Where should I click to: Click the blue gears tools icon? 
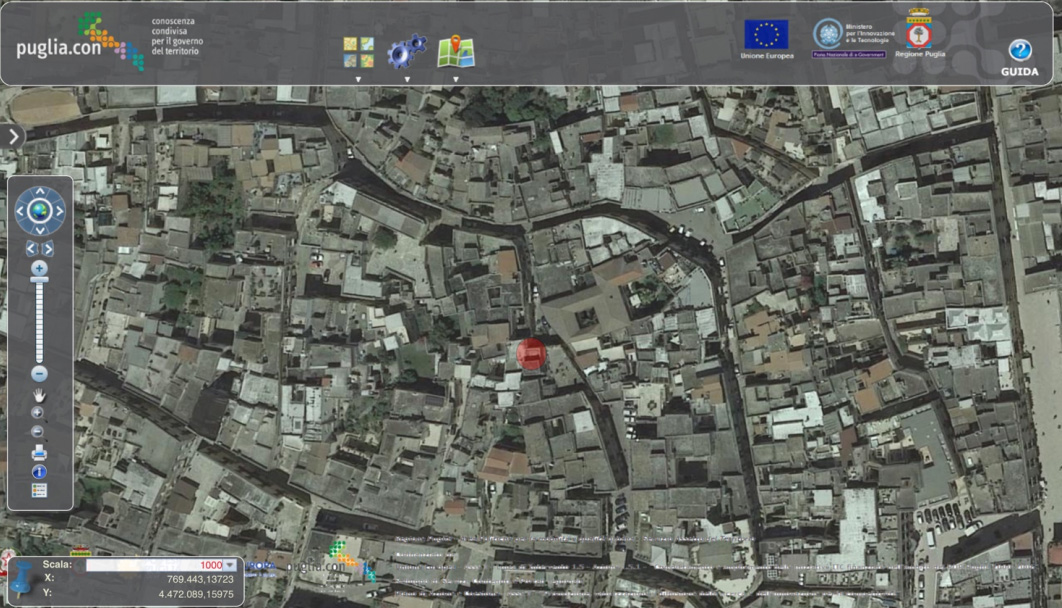point(406,50)
